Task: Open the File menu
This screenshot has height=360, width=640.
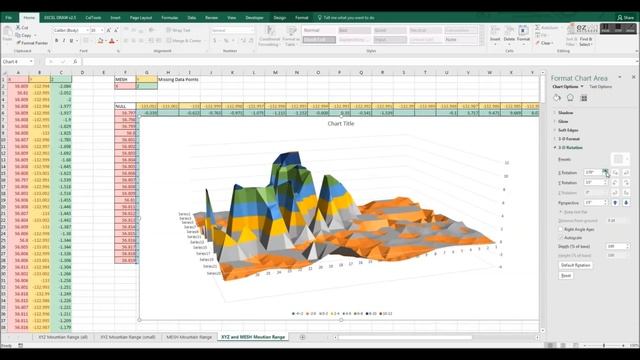Action: (9, 18)
